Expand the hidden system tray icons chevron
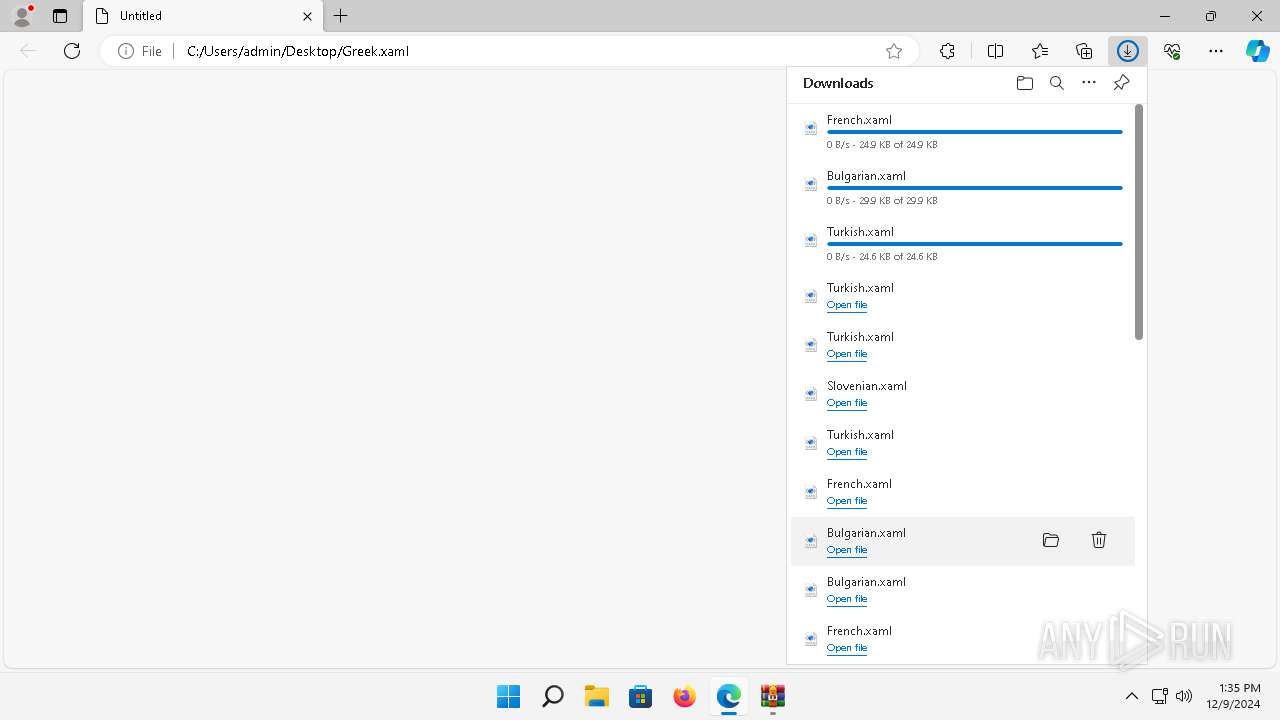The width and height of the screenshot is (1280, 720). (1131, 696)
